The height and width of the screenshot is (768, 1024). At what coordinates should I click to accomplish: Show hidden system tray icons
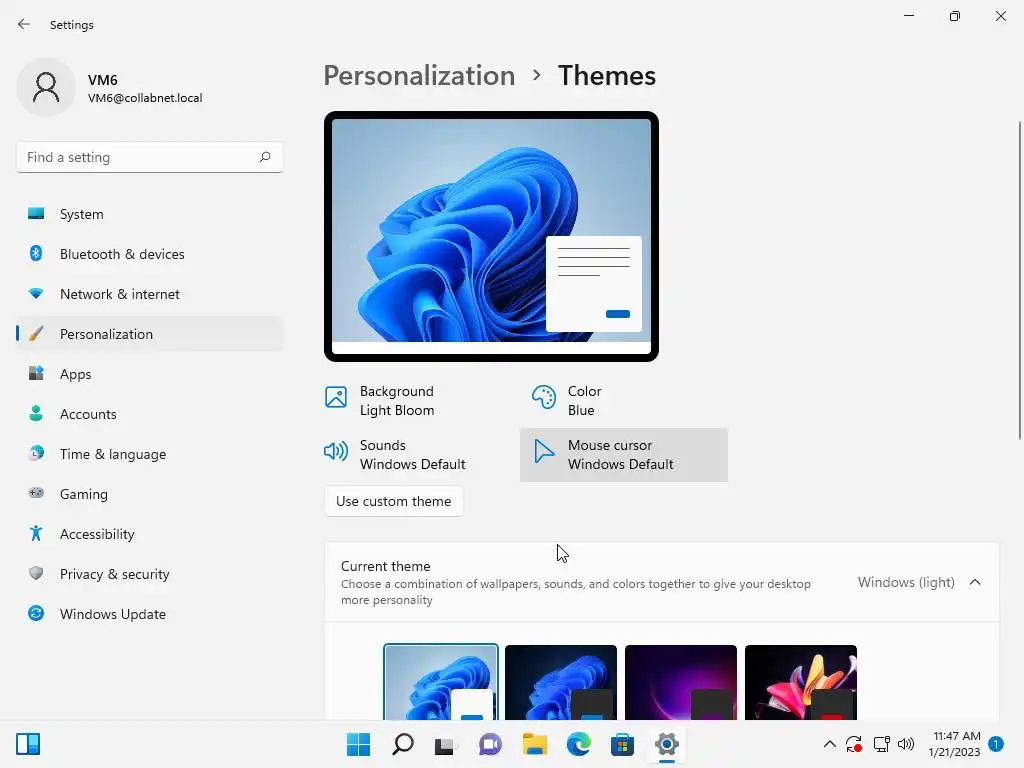coord(829,744)
